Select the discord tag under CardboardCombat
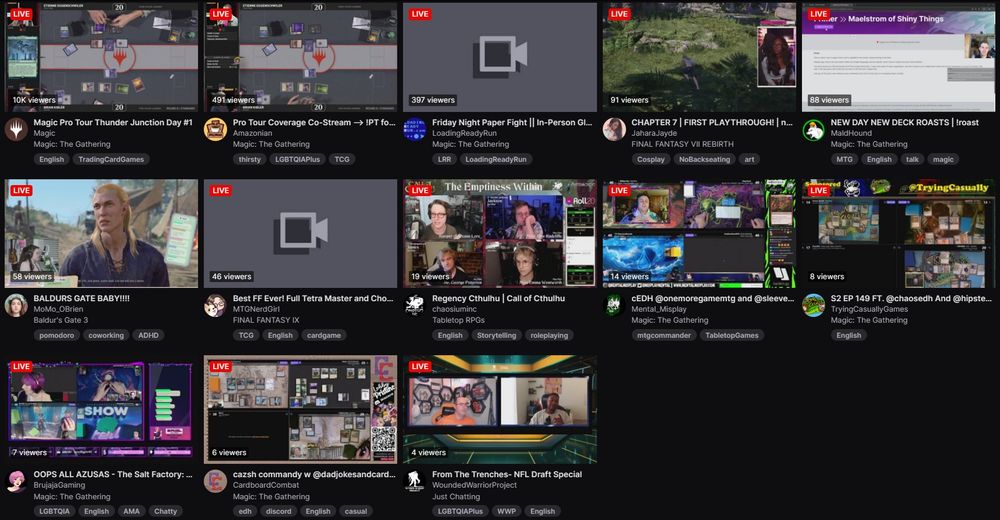This screenshot has height=520, width=1000. point(279,512)
